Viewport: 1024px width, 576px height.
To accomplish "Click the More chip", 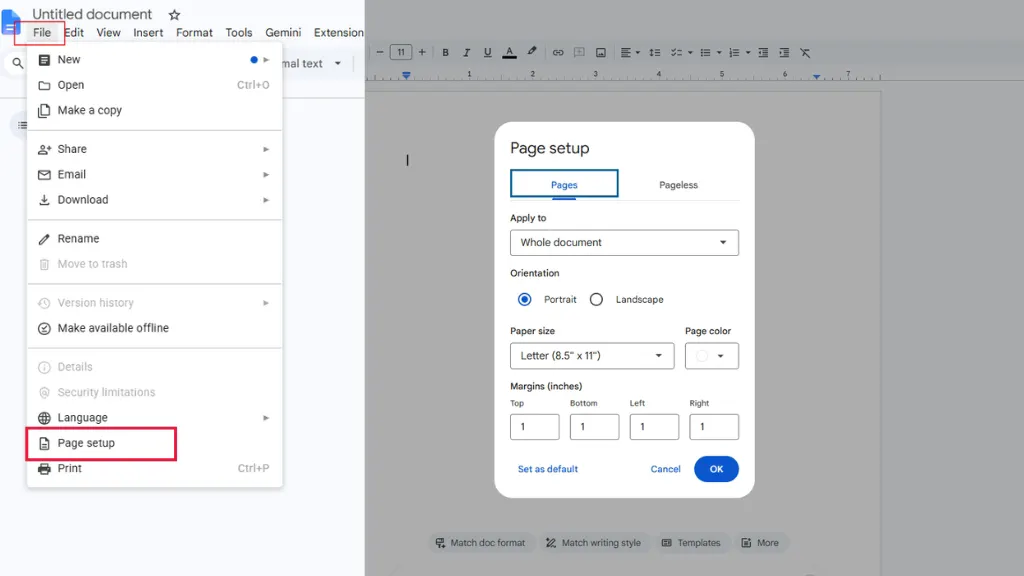I will (760, 543).
